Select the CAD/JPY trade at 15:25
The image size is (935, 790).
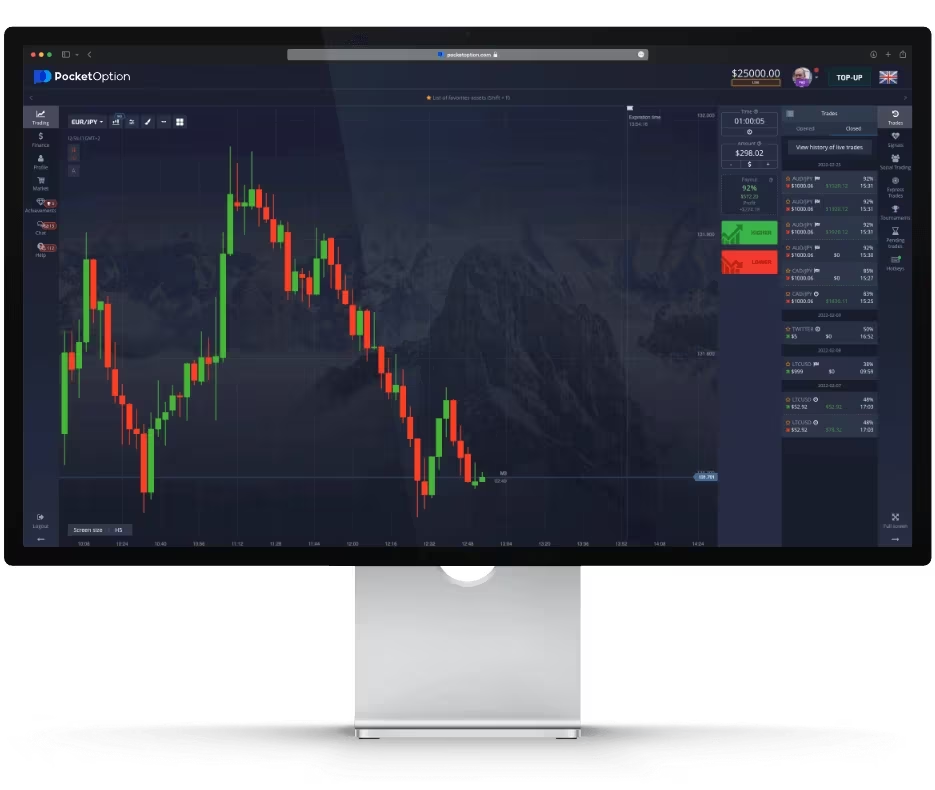tap(829, 298)
